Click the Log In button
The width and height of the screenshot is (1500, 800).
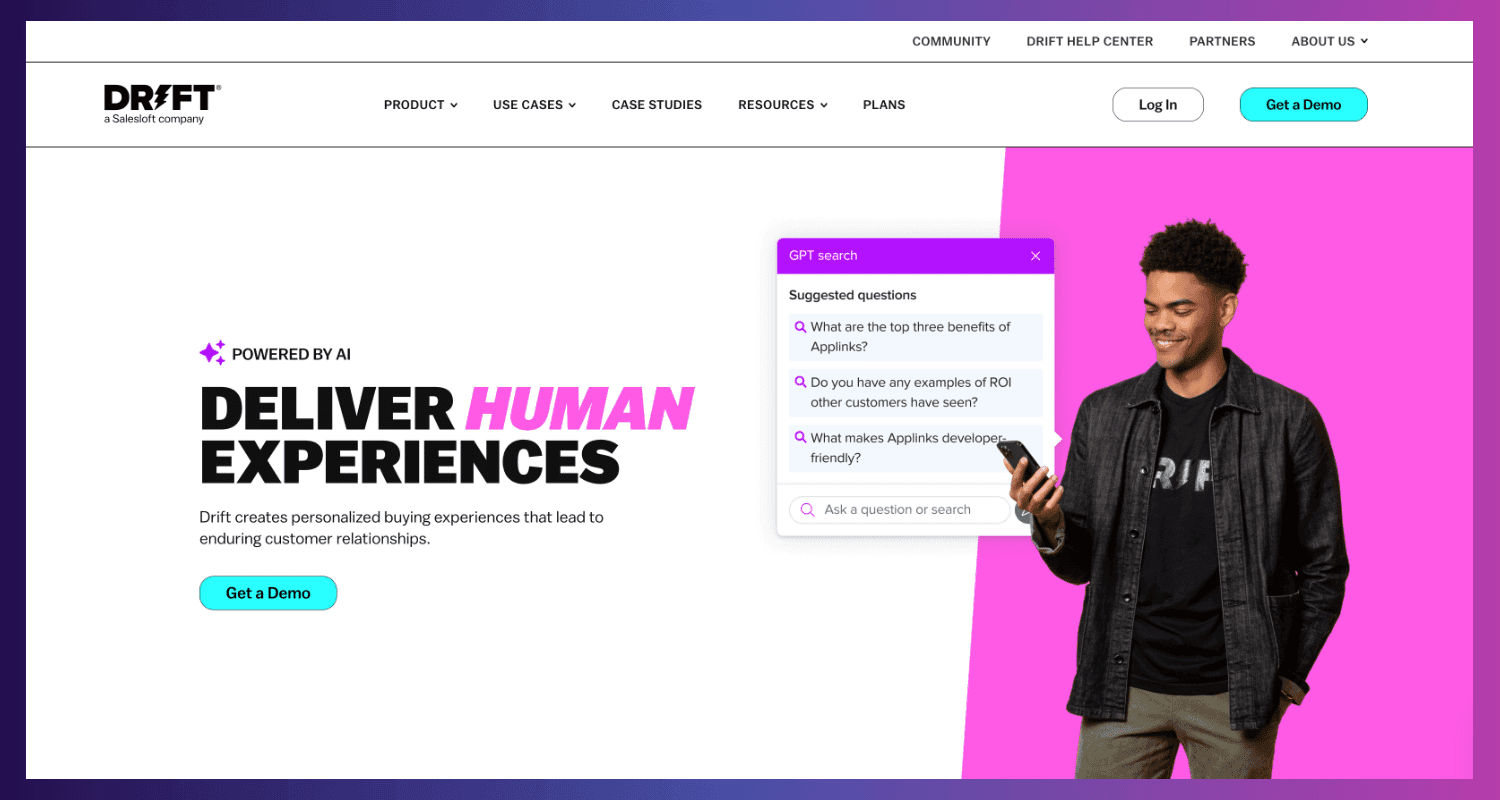[x=1158, y=105]
